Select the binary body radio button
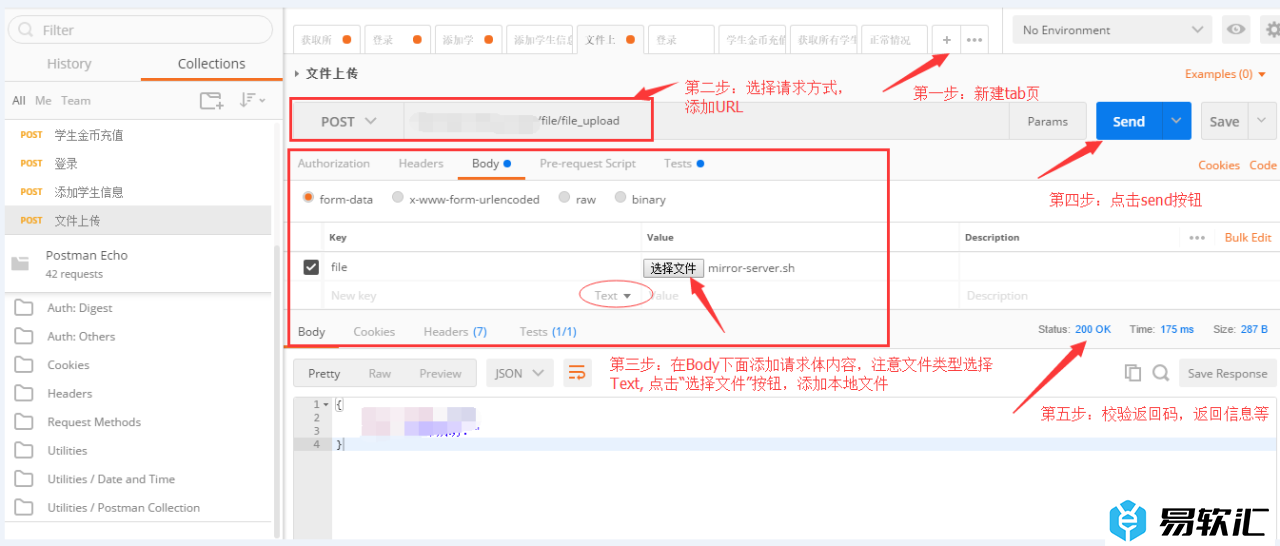Screen dimensions: 1280x546 pos(621,198)
